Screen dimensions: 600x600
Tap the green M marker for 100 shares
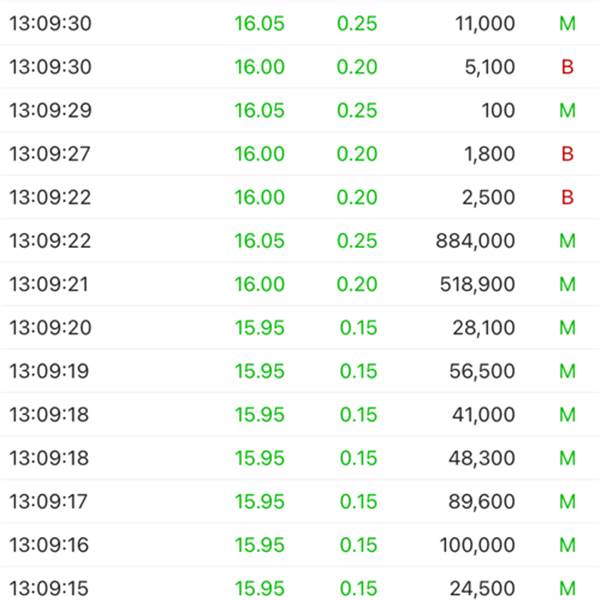[x=567, y=111]
